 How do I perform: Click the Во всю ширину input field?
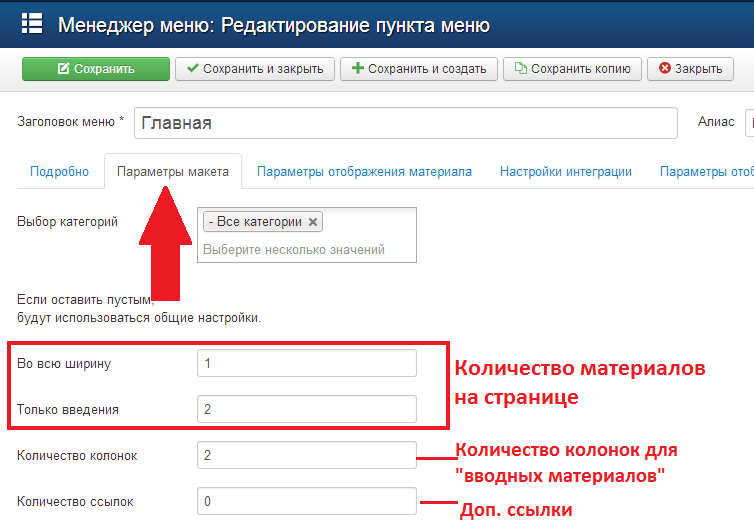point(306,363)
